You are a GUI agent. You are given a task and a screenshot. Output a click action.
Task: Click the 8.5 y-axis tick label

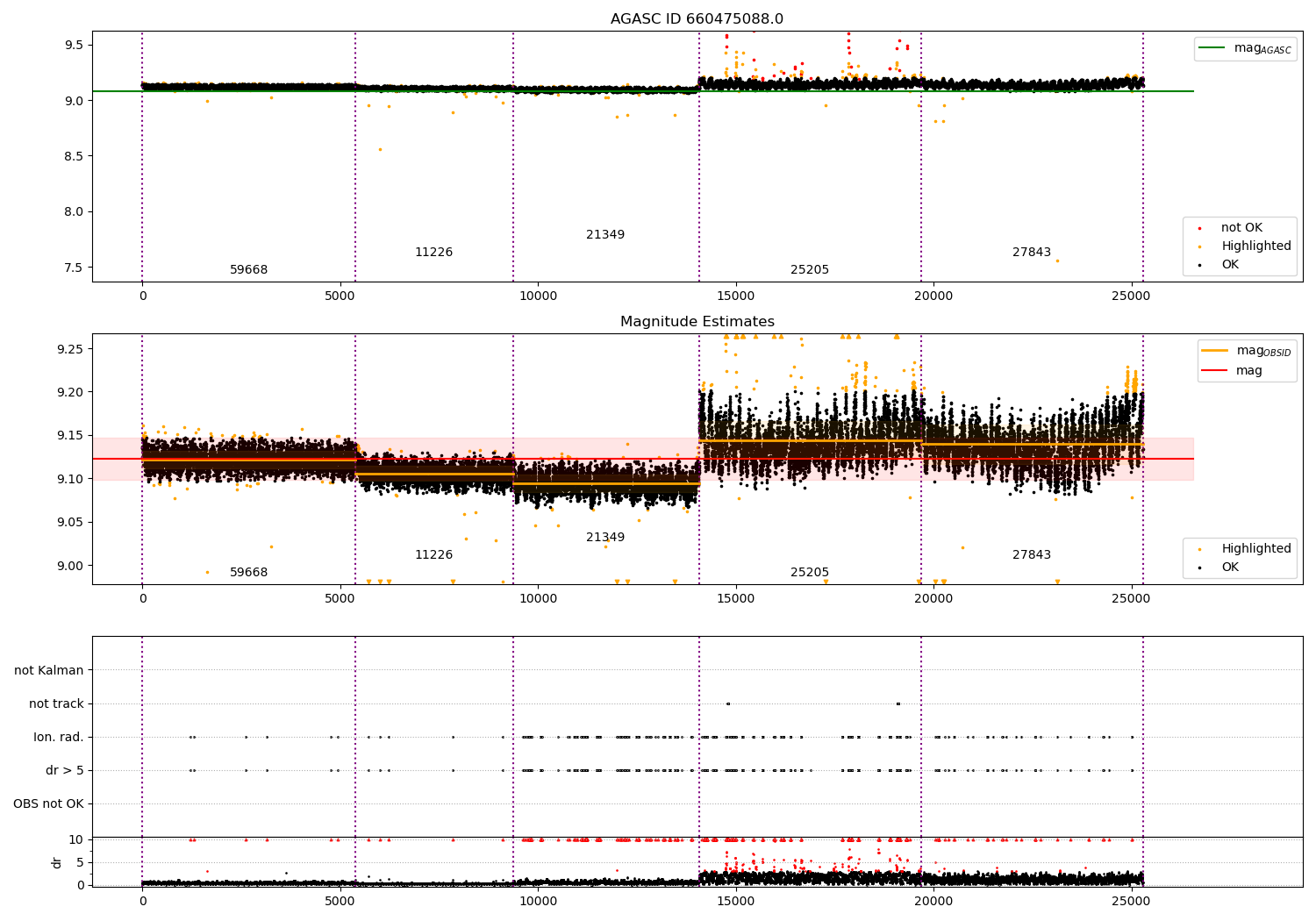click(75, 156)
